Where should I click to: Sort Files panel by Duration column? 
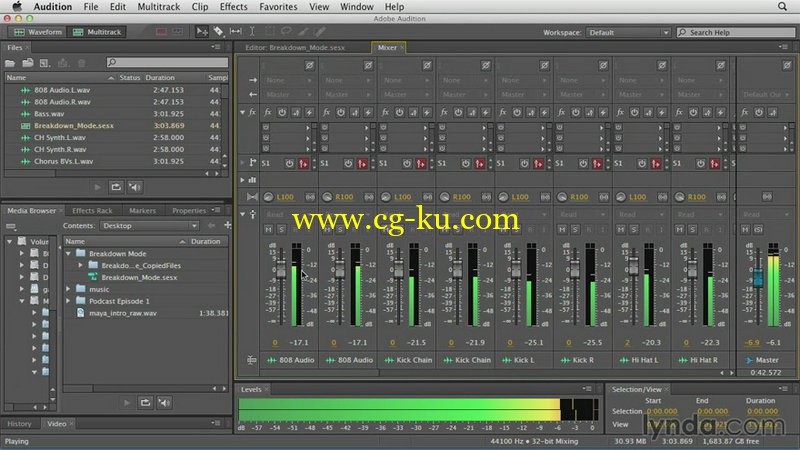[160, 78]
